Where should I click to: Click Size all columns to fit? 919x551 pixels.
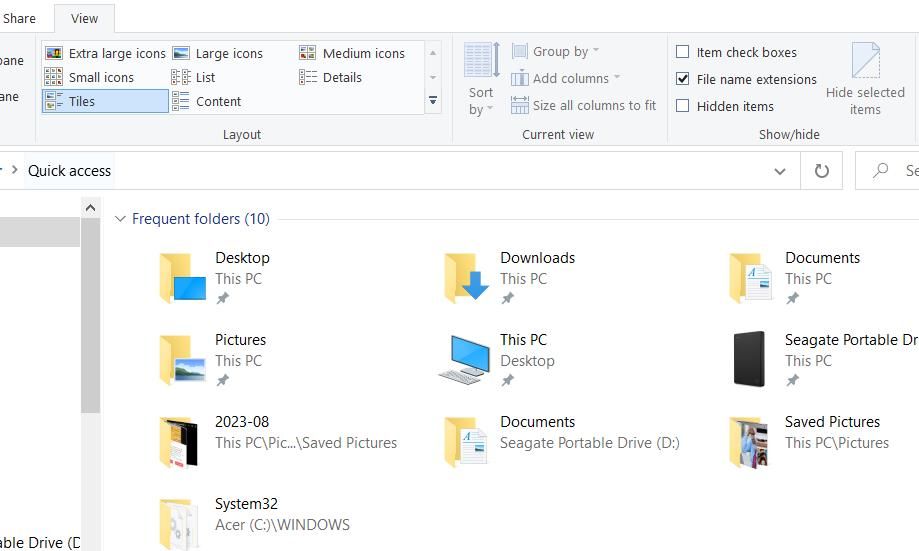584,105
